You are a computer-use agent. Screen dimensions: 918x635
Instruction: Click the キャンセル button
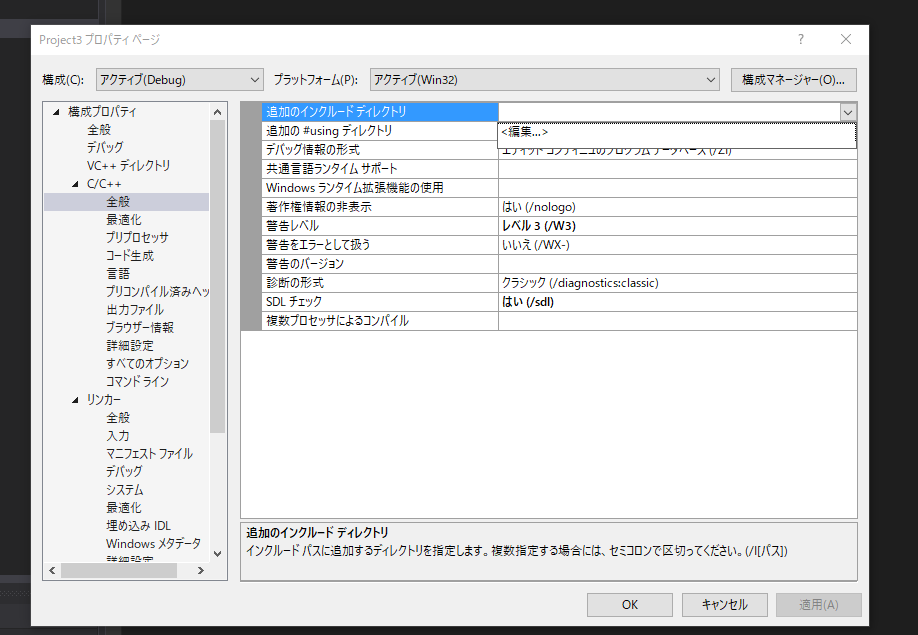coord(724,604)
